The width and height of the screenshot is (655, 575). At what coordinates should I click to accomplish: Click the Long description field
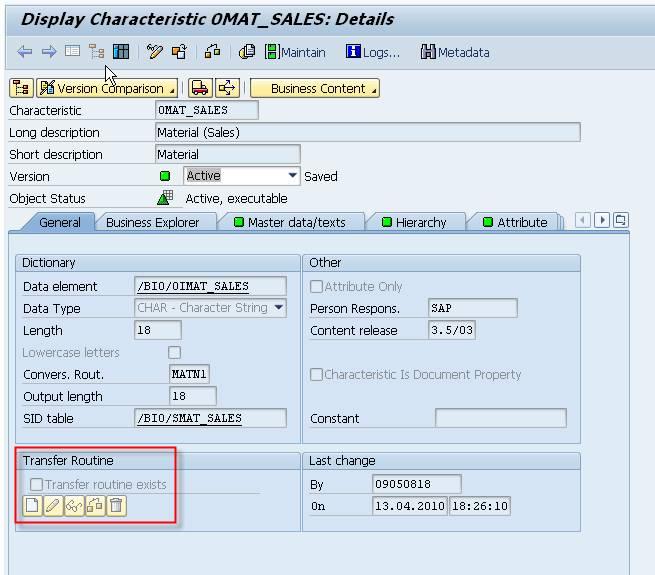click(x=367, y=132)
